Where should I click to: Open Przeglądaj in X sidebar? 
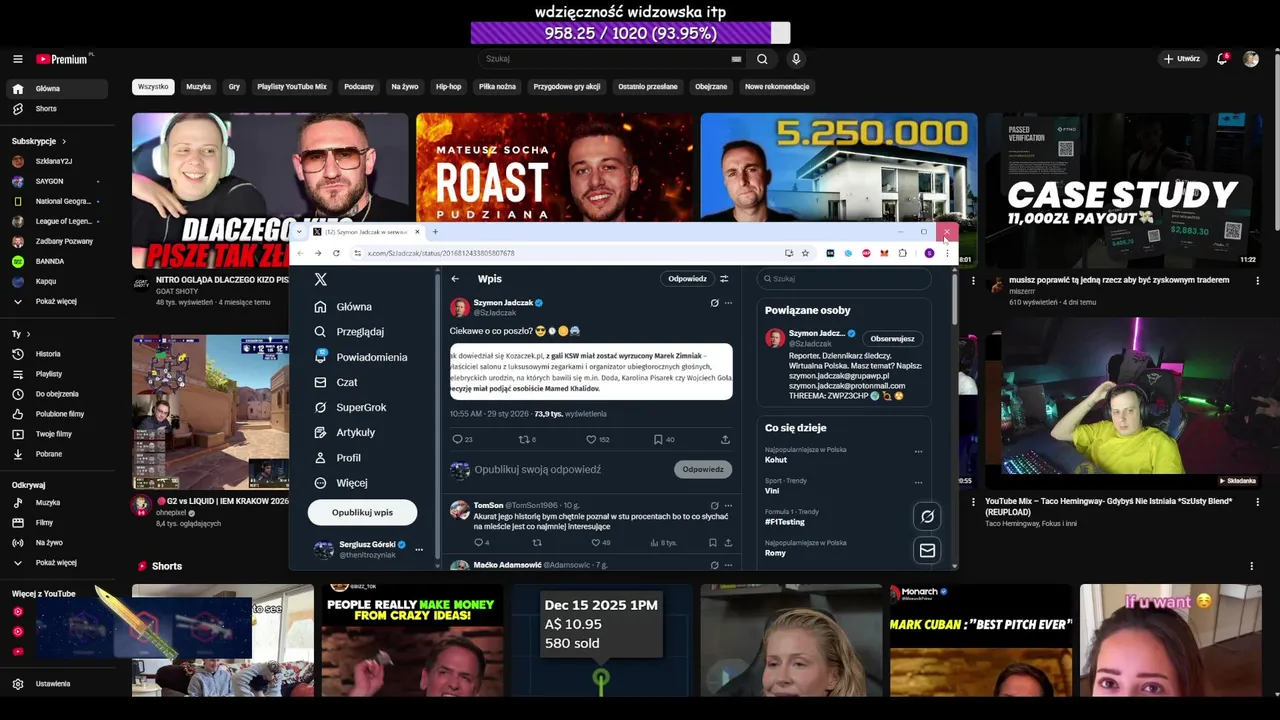tap(349, 332)
